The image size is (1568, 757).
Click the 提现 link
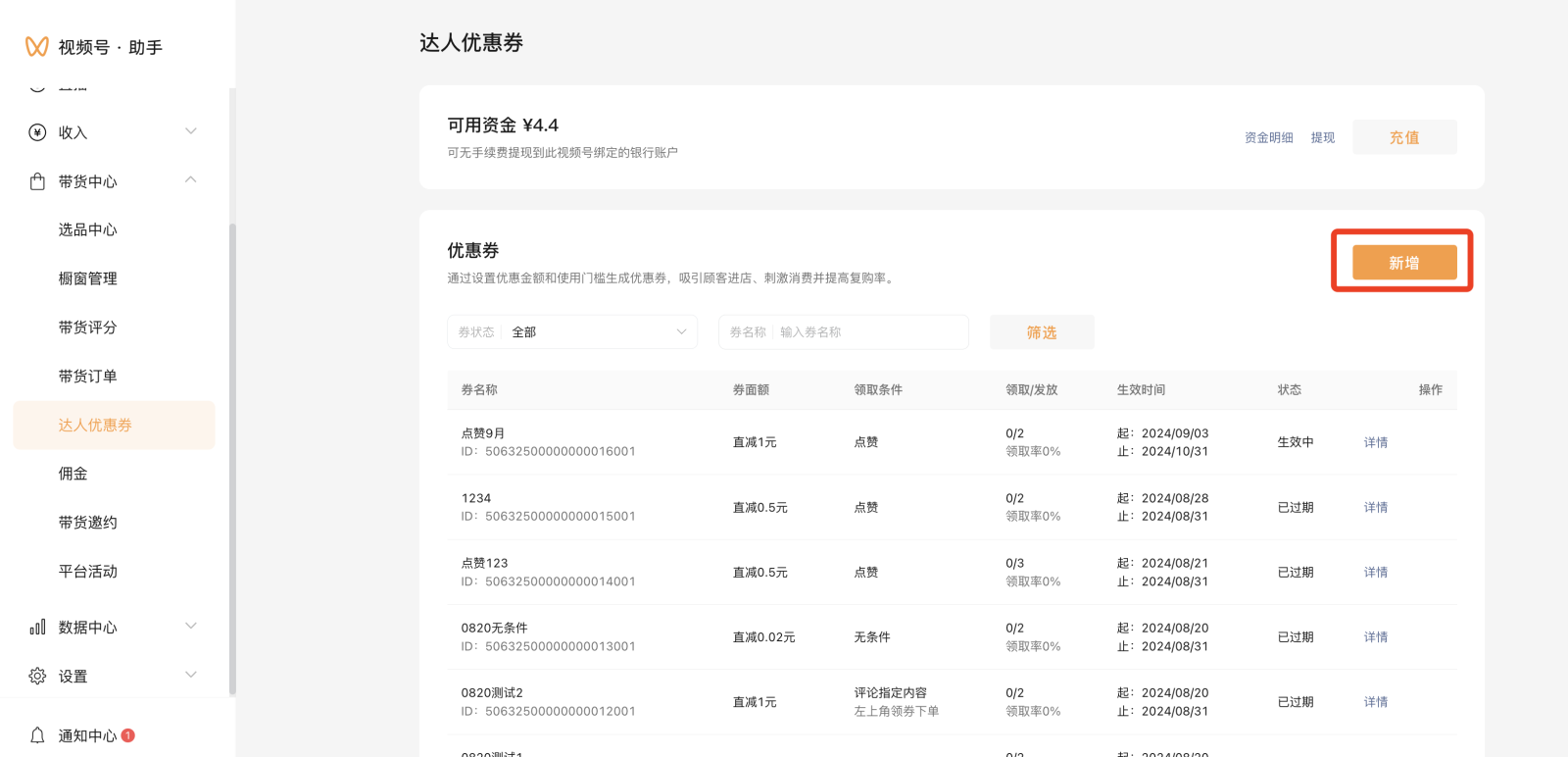1322,138
